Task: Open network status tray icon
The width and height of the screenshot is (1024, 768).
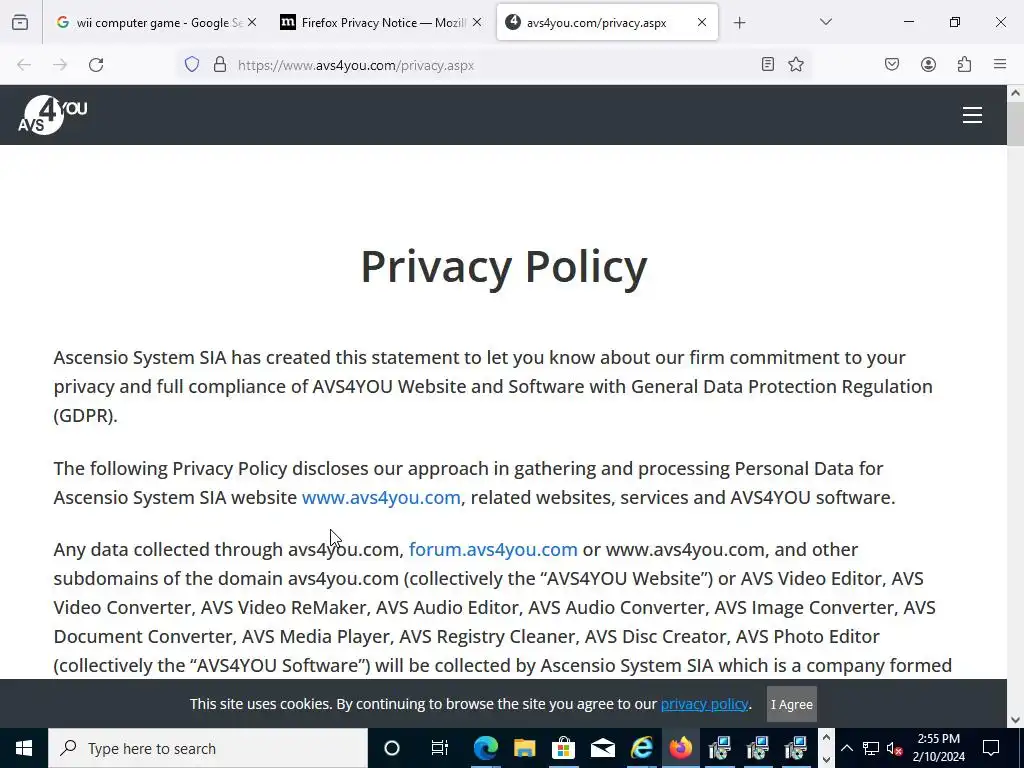Action: (871, 748)
